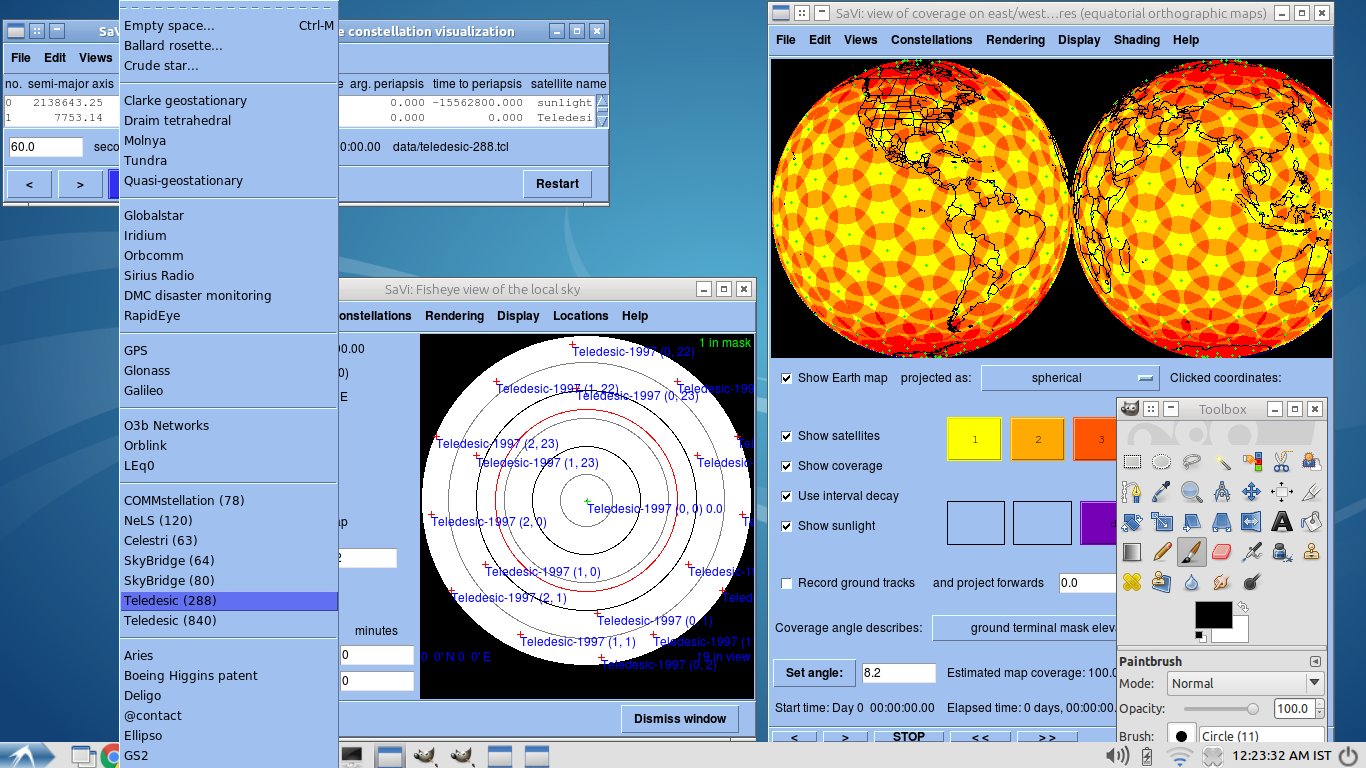The image size is (1366, 768).
Task: Choose the Blend gradient tool
Action: 1132,552
